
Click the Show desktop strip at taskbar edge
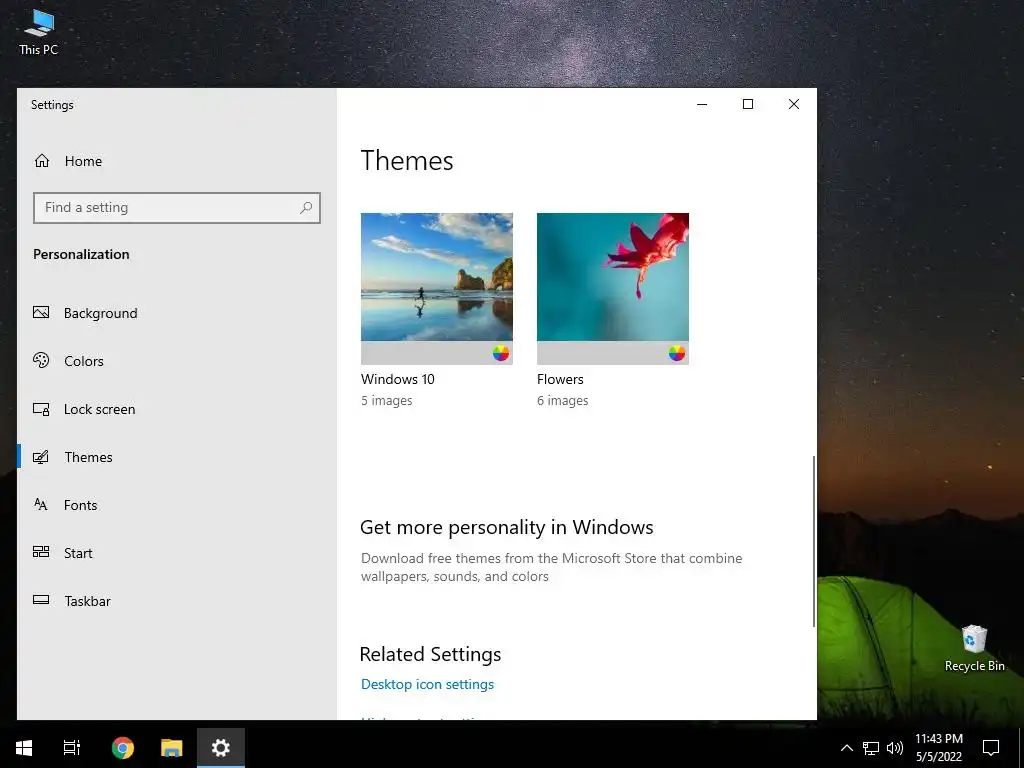click(1021, 748)
